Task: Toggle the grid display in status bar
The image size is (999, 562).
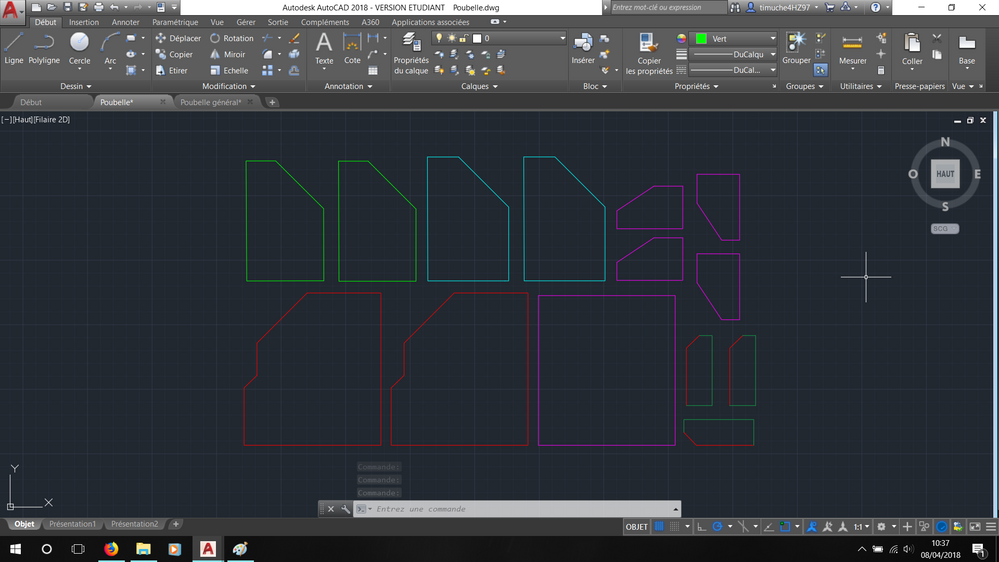Action: click(660, 526)
